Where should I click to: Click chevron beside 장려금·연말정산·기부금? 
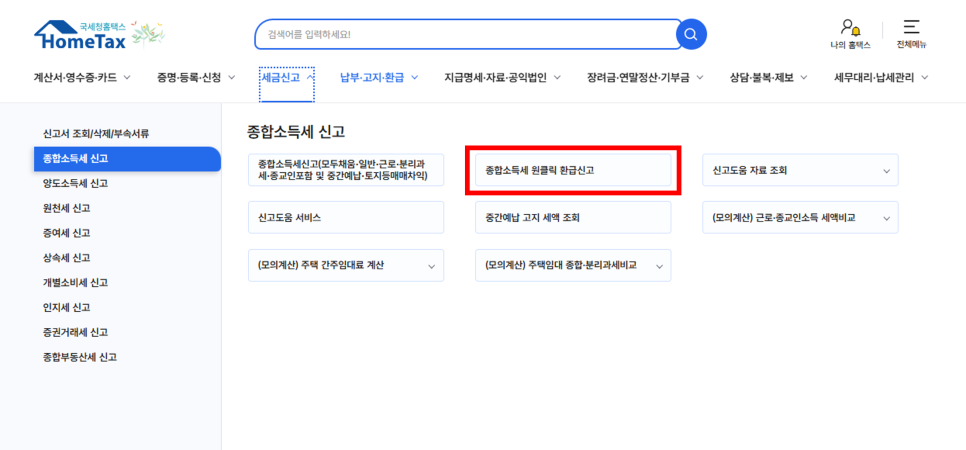click(700, 78)
